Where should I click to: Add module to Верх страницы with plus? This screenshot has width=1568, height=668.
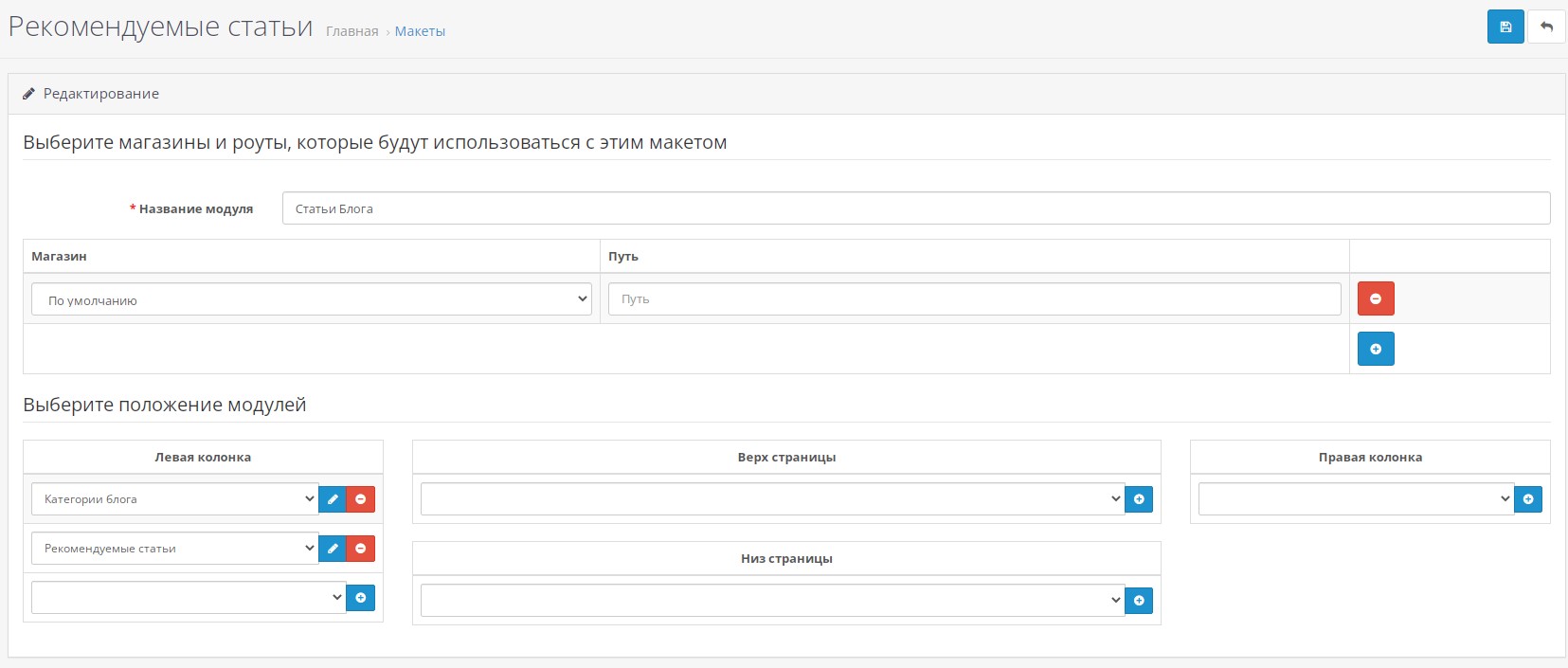[1139, 499]
